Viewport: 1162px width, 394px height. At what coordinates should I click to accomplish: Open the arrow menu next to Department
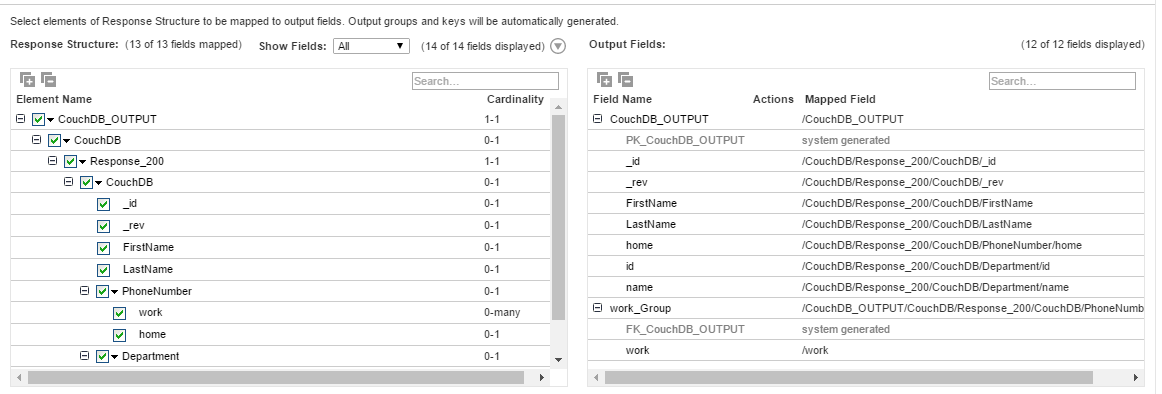click(x=115, y=357)
